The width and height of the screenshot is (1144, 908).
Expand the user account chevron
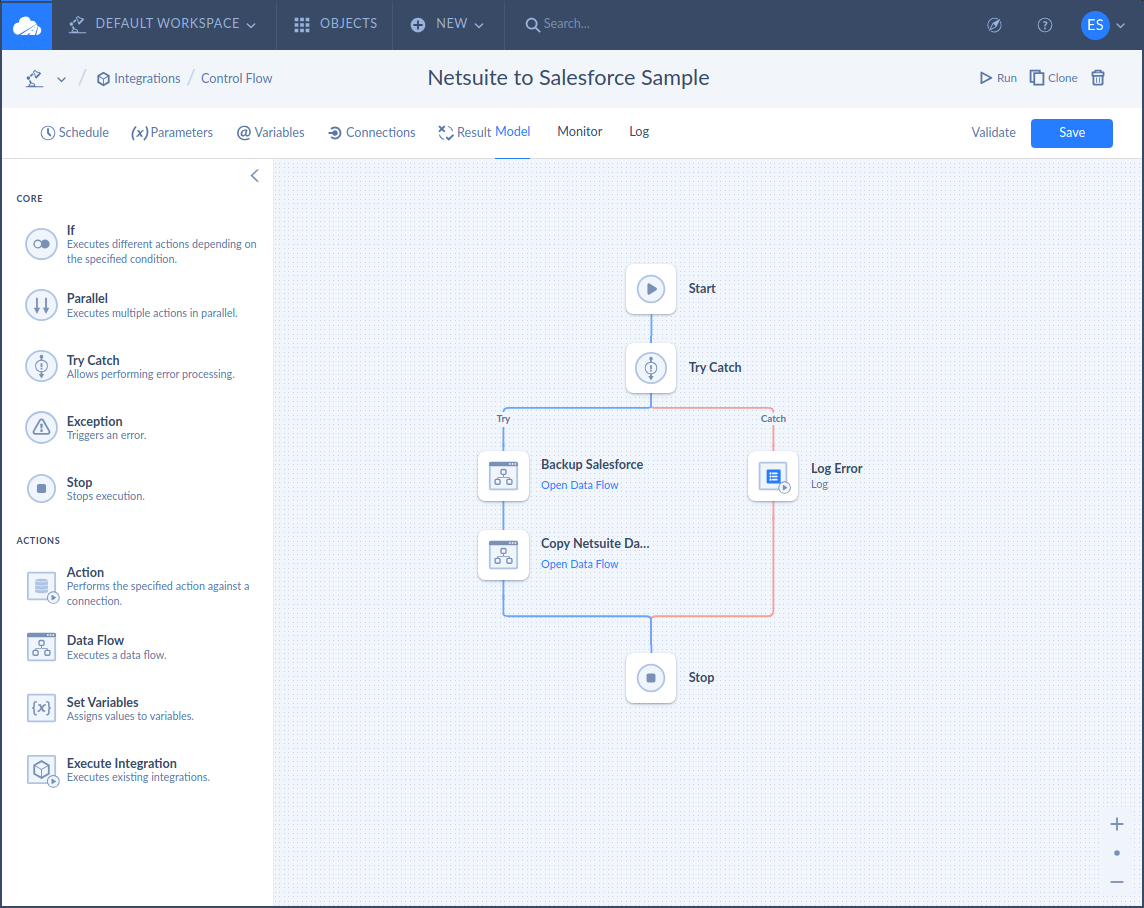[x=1121, y=26]
